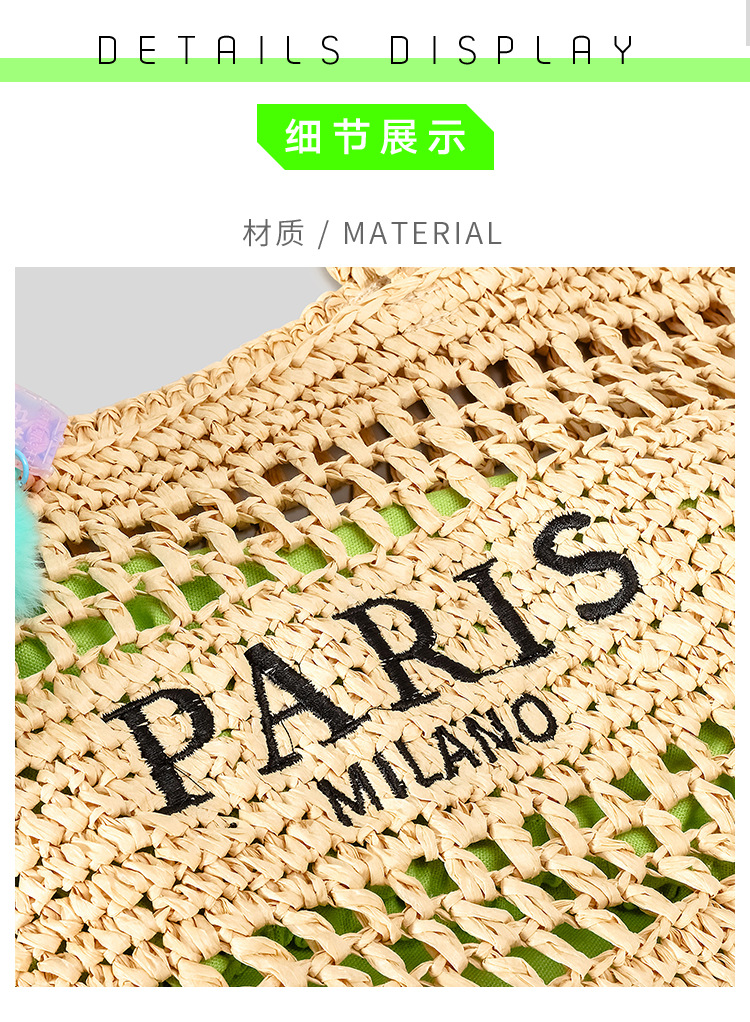Click the teal fluffy pom-pom

pyautogui.click(x=26, y=554)
